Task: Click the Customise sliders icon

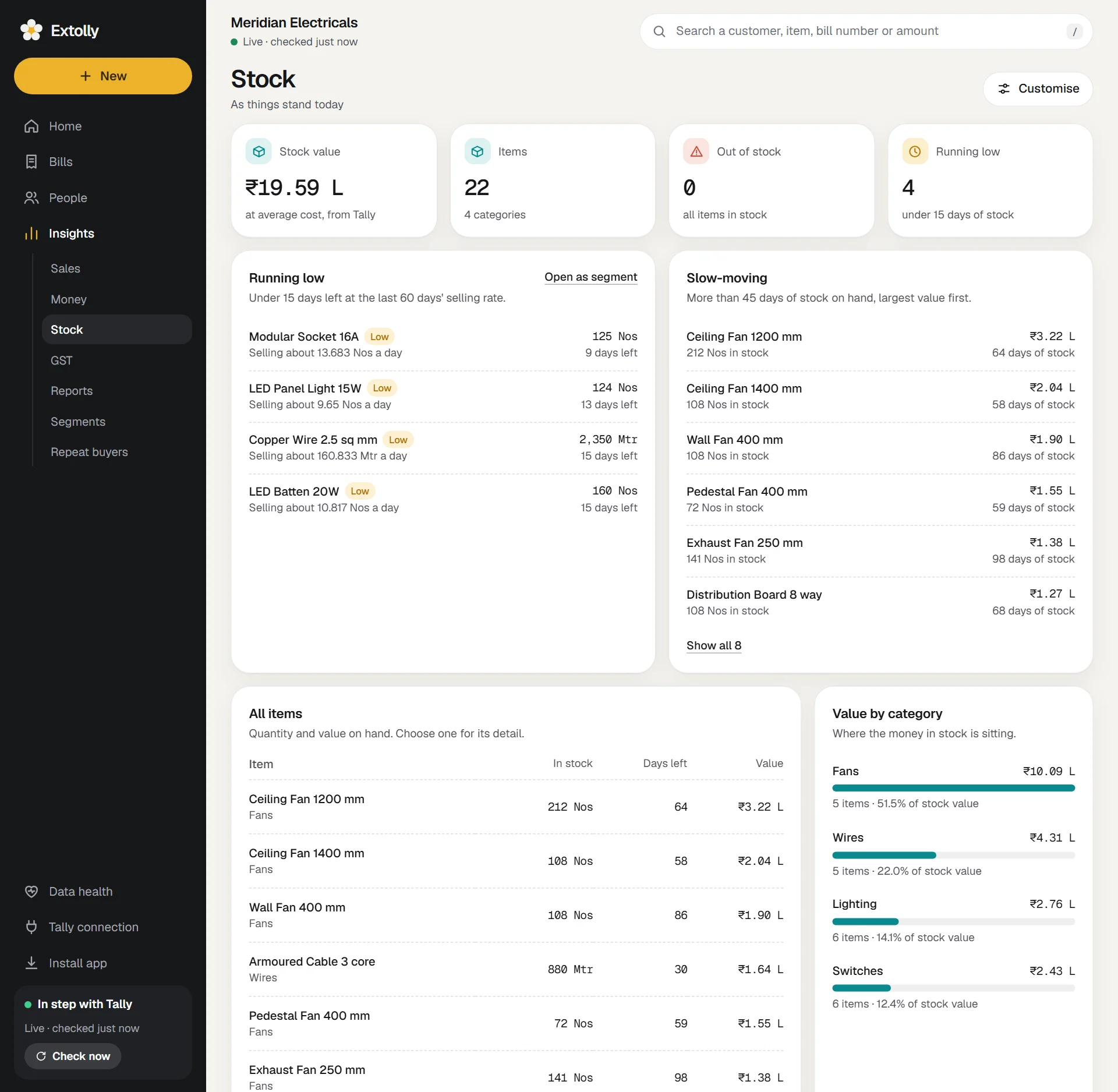Action: click(x=1004, y=89)
